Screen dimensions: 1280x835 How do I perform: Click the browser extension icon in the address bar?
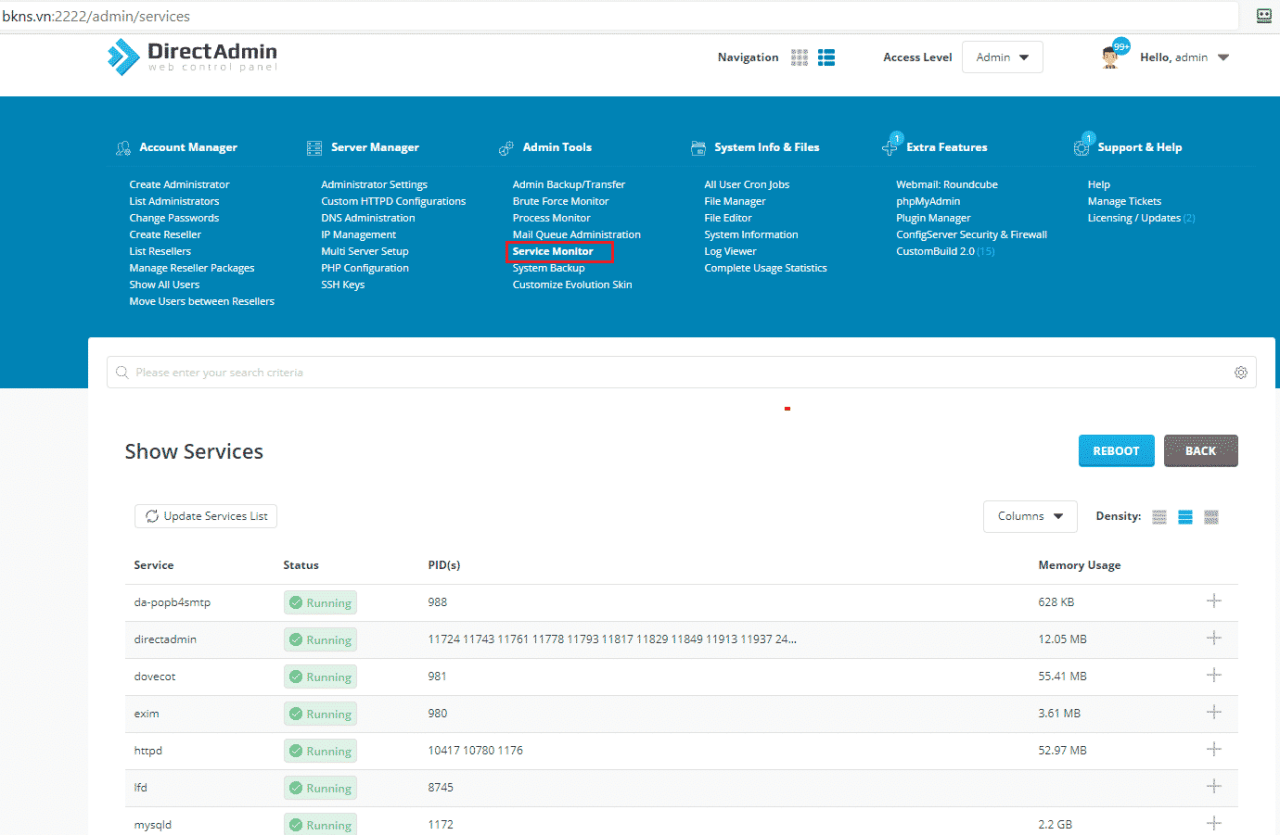pos(1262,15)
